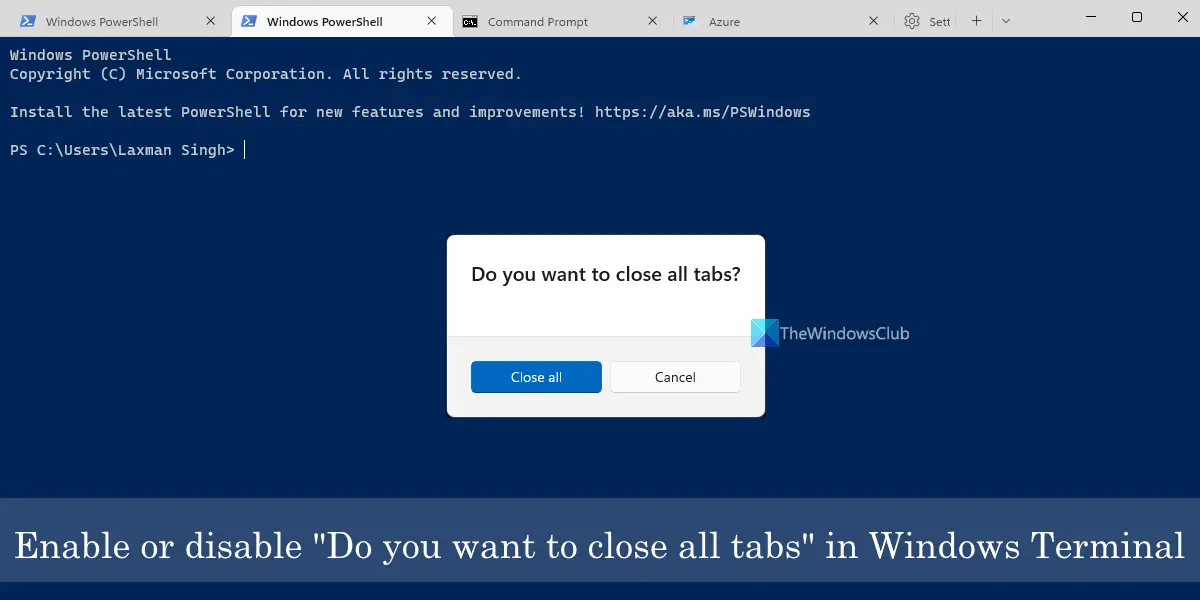Open a new tab with plus button
The width and height of the screenshot is (1200, 600).
point(977,21)
